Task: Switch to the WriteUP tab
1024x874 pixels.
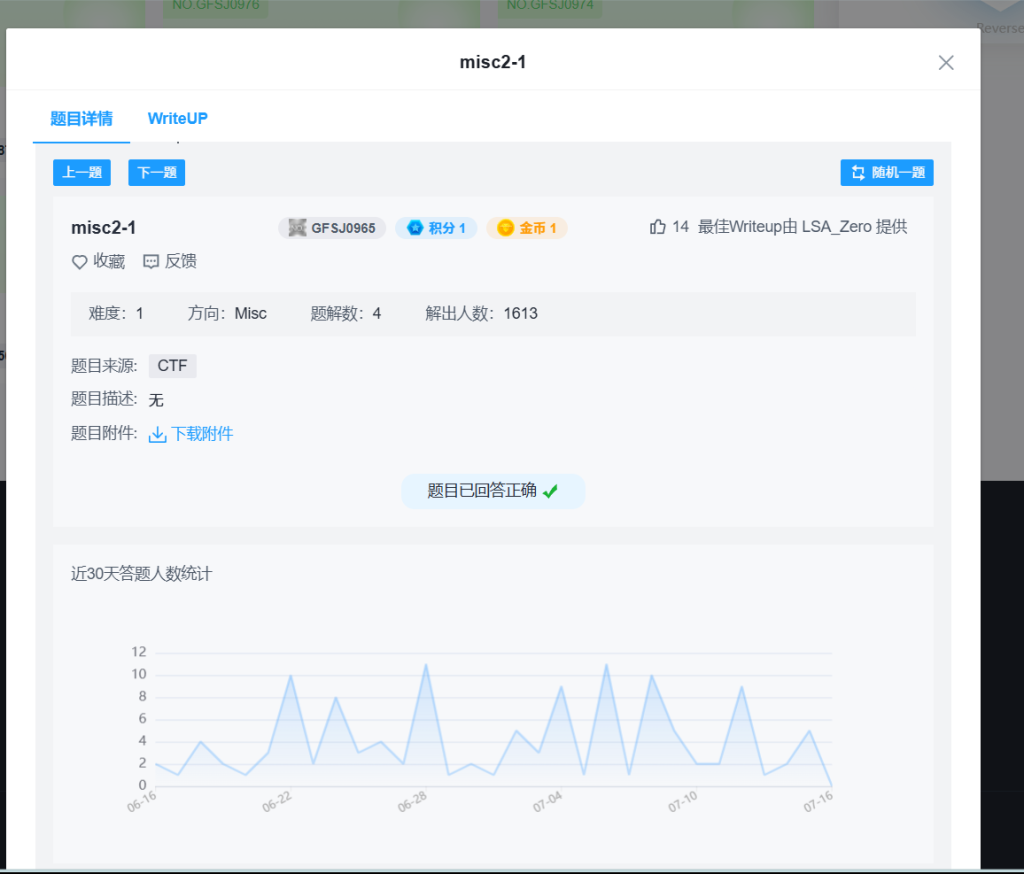Action: 178,118
